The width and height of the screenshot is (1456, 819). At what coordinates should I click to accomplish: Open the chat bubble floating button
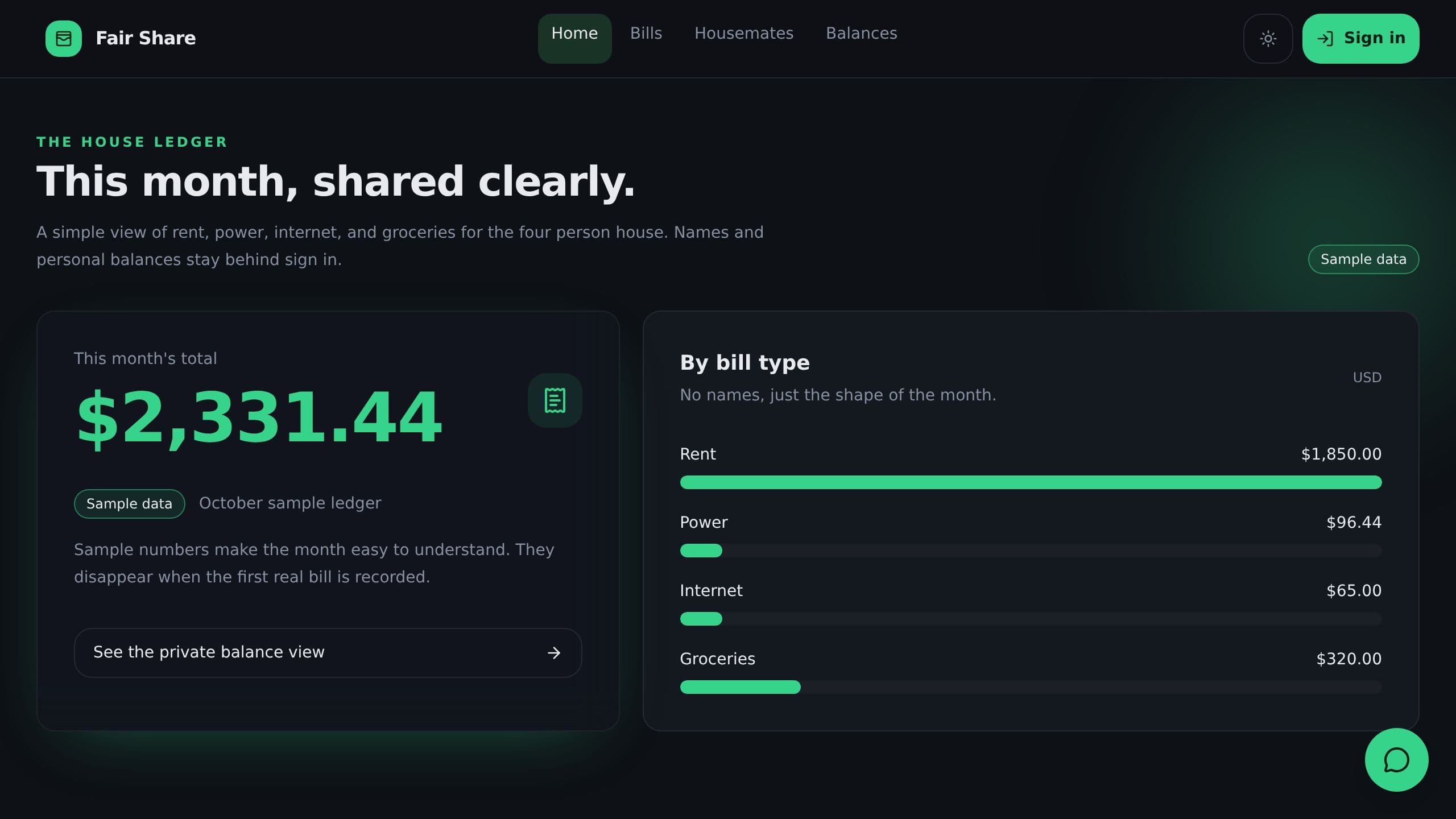click(1396, 760)
